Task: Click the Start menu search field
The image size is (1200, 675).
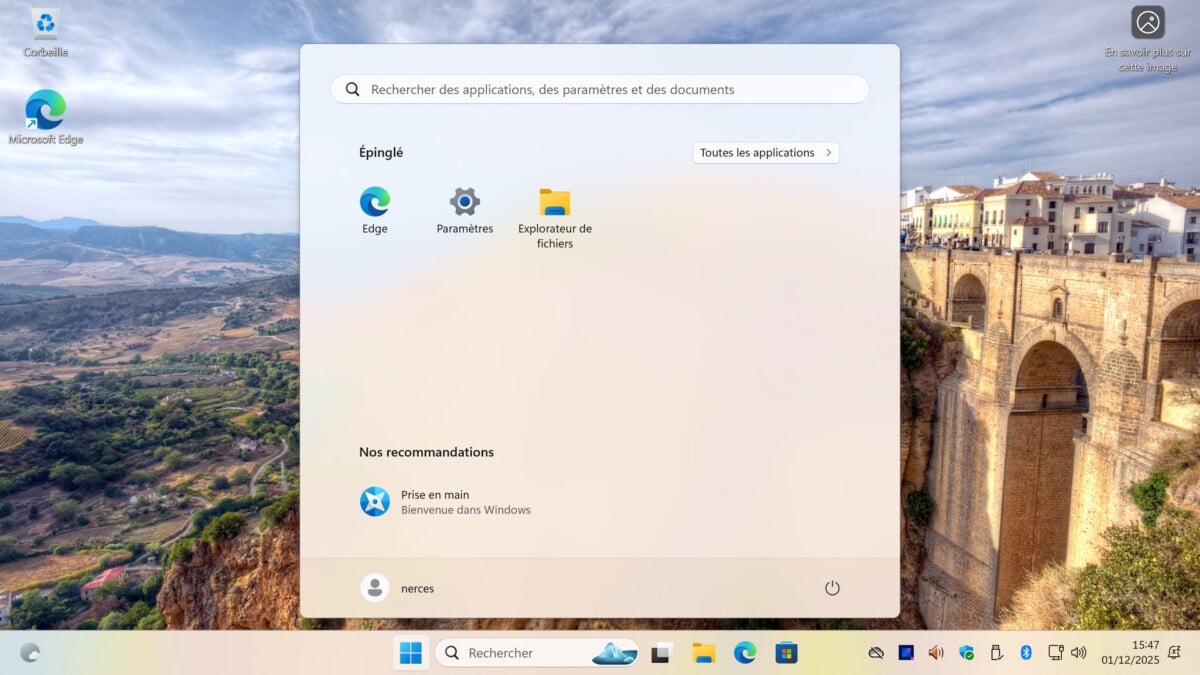Action: click(600, 89)
